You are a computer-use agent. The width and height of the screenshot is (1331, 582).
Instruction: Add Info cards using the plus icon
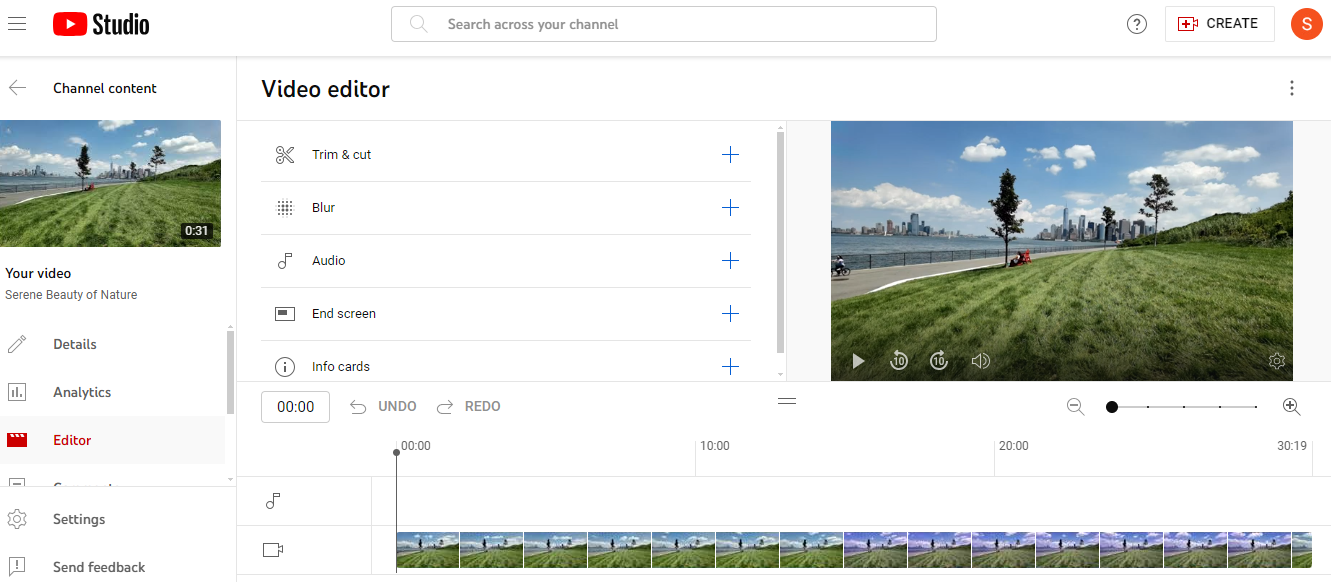(x=730, y=367)
